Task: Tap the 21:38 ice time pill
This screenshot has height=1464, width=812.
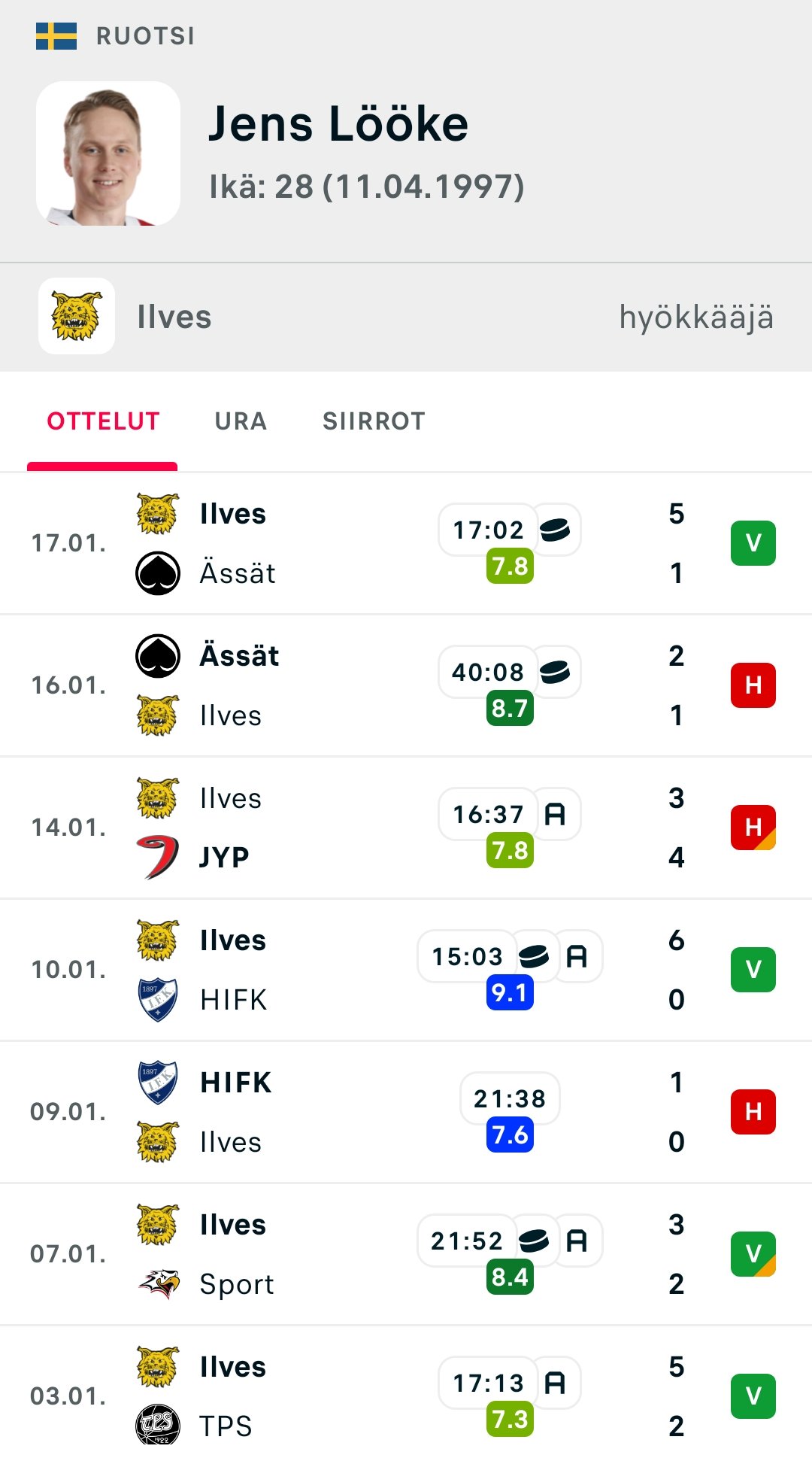Action: point(510,1098)
